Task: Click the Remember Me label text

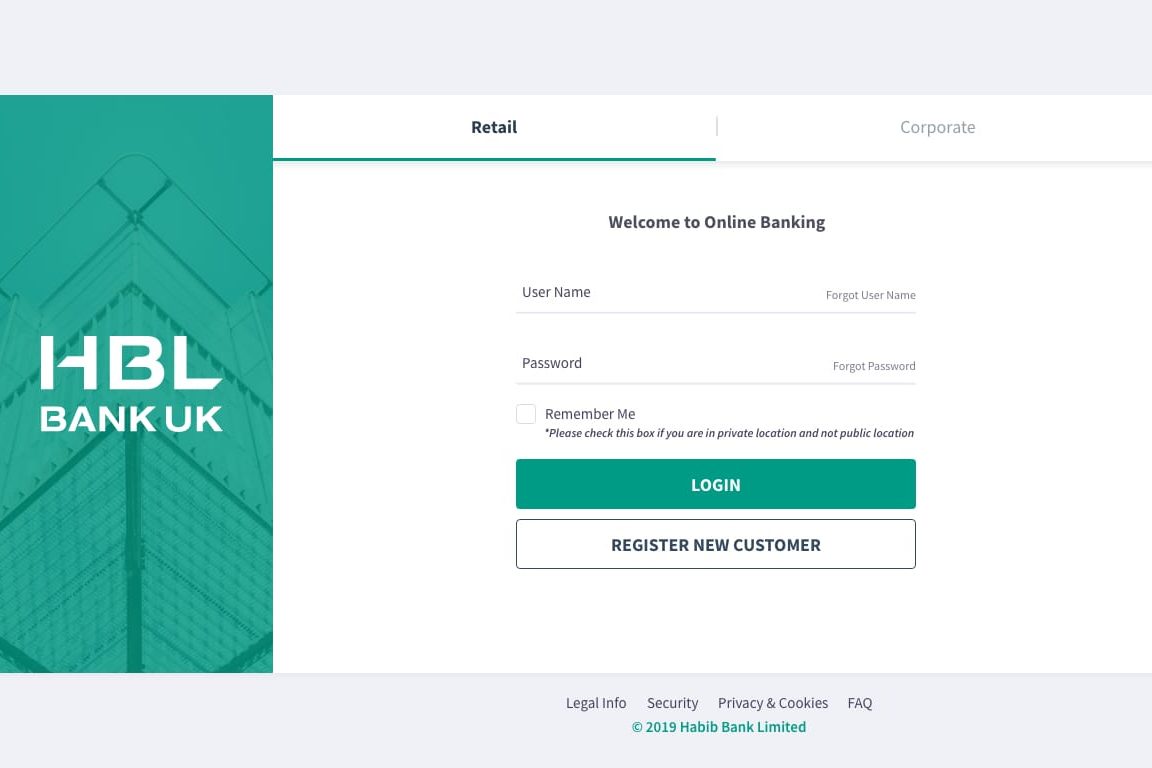Action: coord(589,413)
